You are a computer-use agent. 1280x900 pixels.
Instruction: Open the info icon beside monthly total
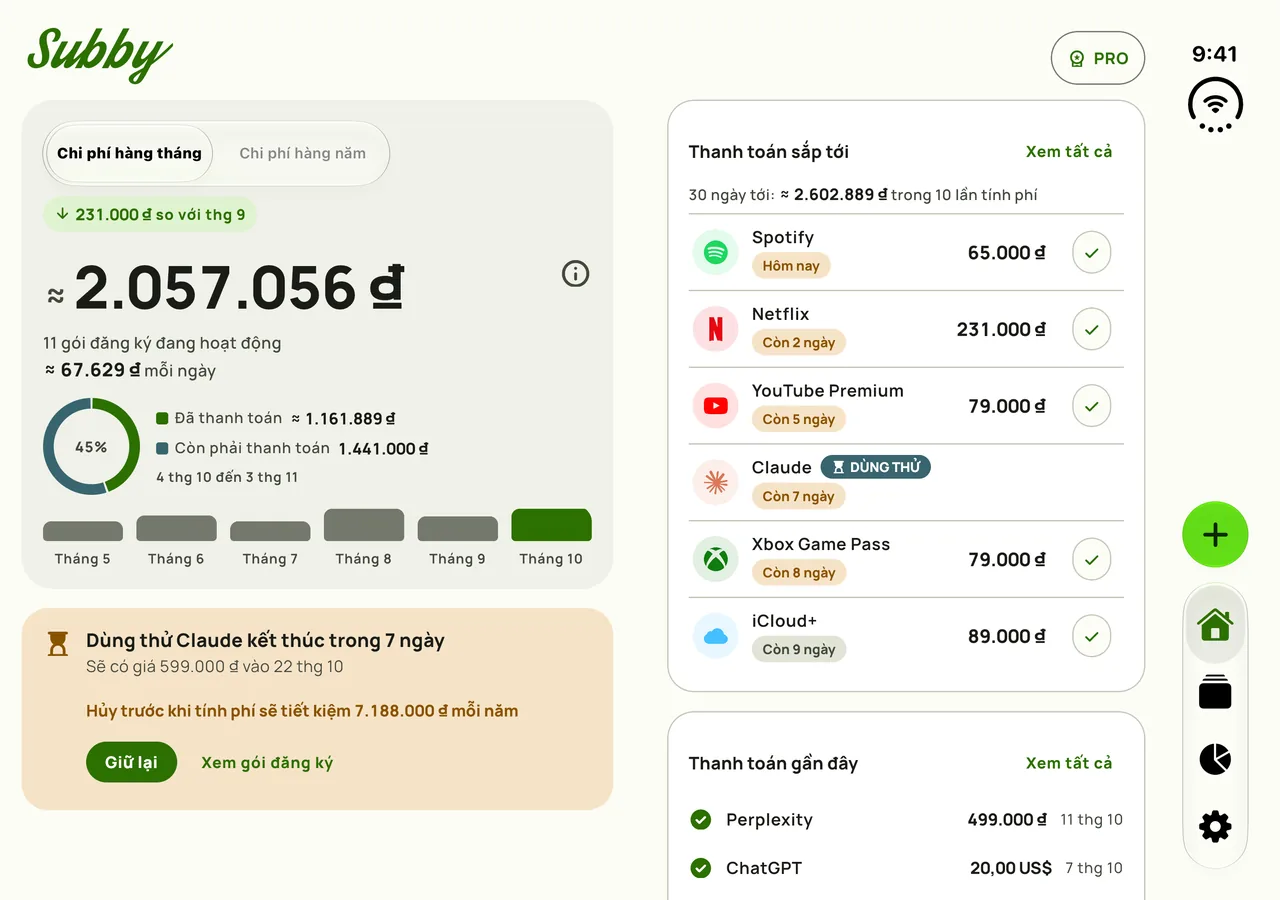coord(575,273)
